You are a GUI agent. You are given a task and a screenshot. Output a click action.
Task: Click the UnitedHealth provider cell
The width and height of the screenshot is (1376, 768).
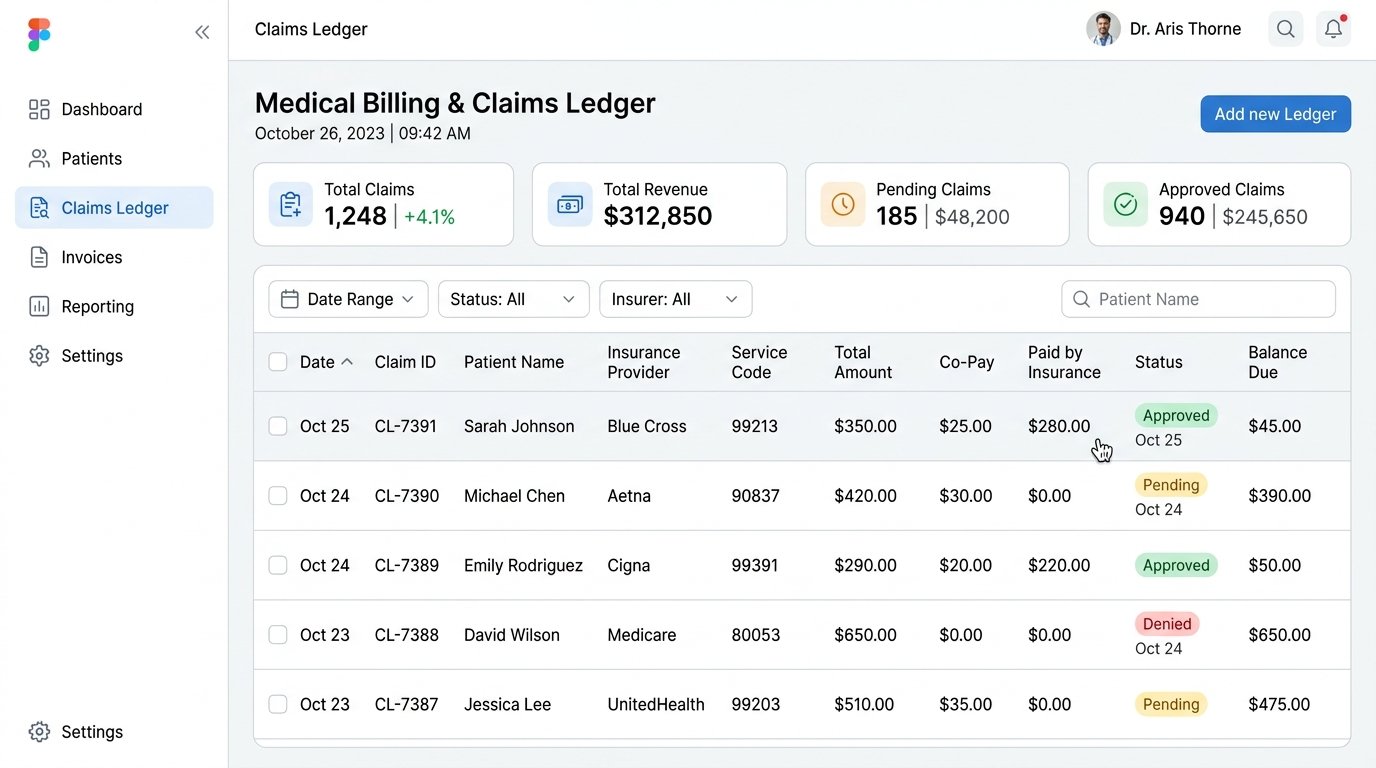[x=656, y=704]
